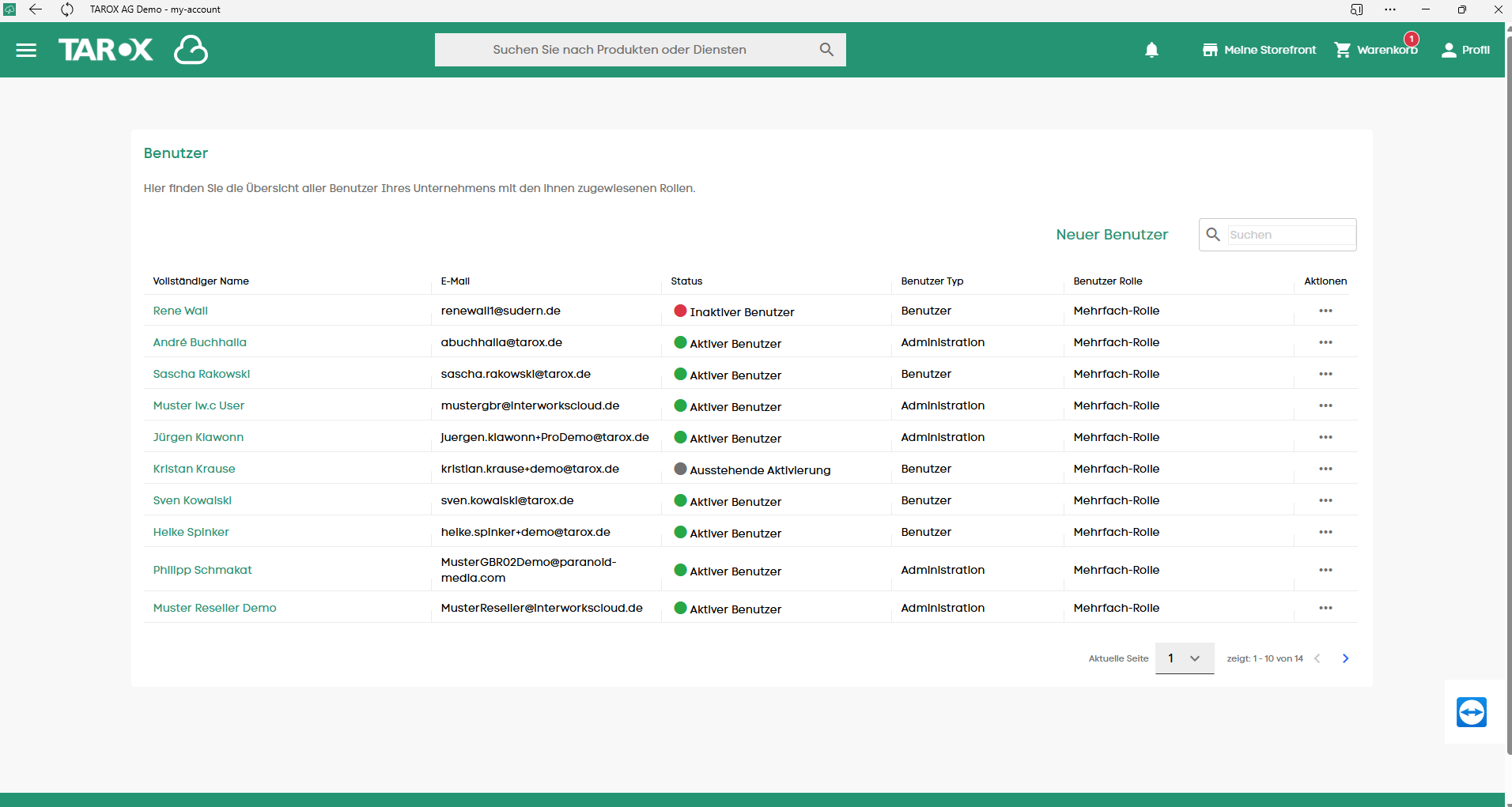Screen dimensions: 1512x807
Task: Open user Heike Spinker
Action: [191, 532]
